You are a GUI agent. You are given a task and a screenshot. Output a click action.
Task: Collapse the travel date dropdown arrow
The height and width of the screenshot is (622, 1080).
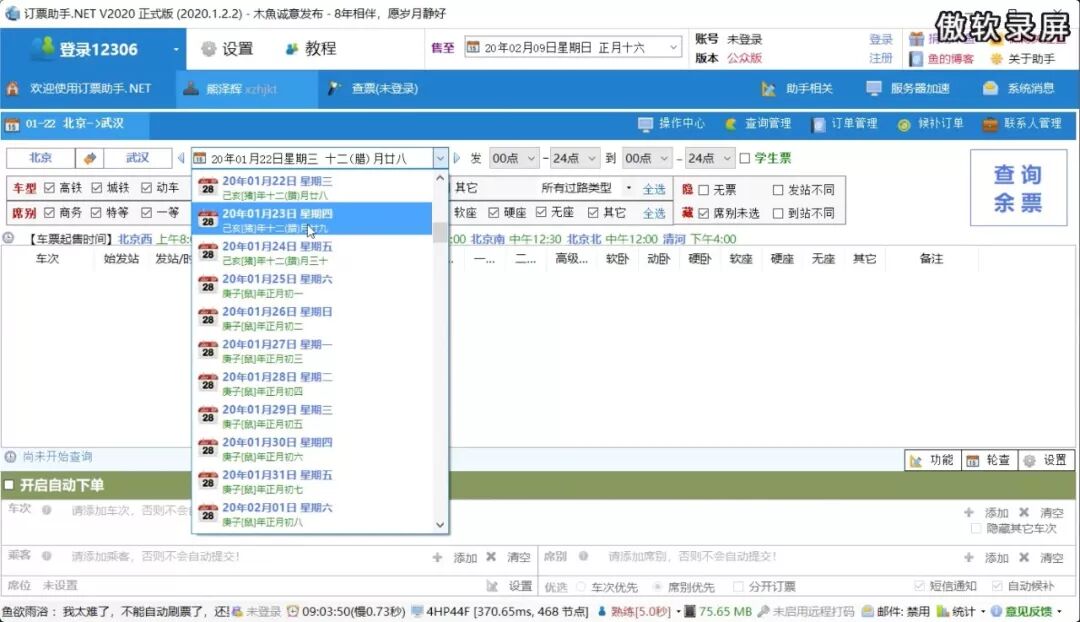point(439,158)
